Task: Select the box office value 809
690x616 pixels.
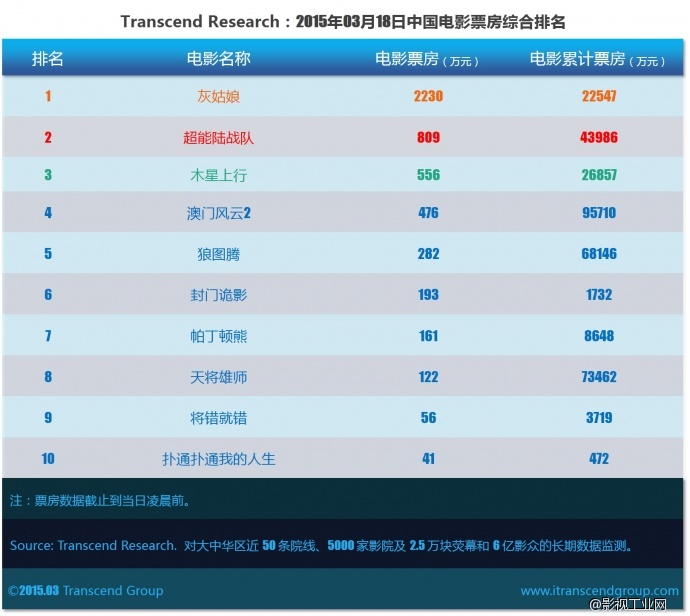Action: [428, 137]
